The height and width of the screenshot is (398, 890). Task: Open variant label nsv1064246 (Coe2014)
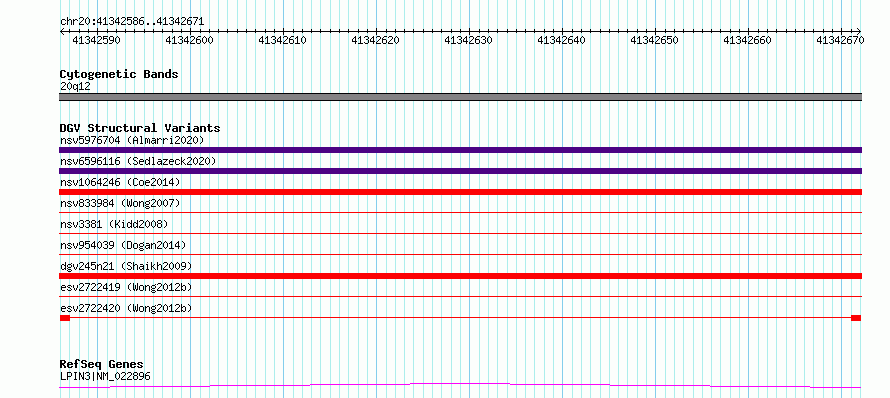(120, 182)
